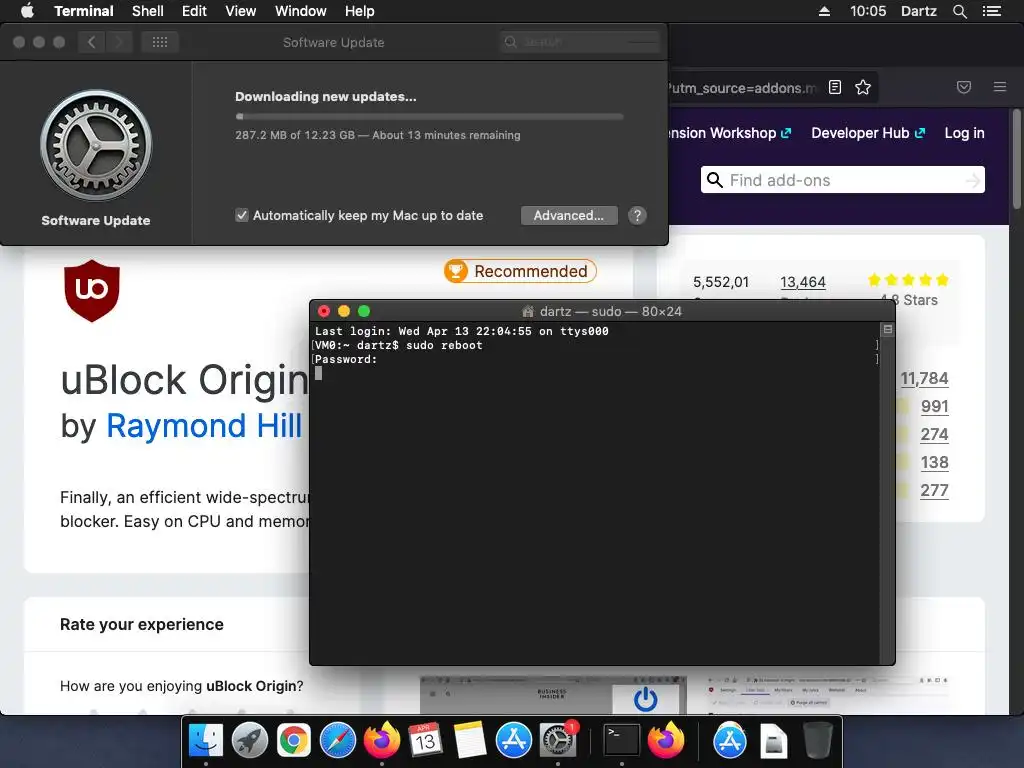Open the View menu
The height and width of the screenshot is (768, 1024).
click(240, 11)
